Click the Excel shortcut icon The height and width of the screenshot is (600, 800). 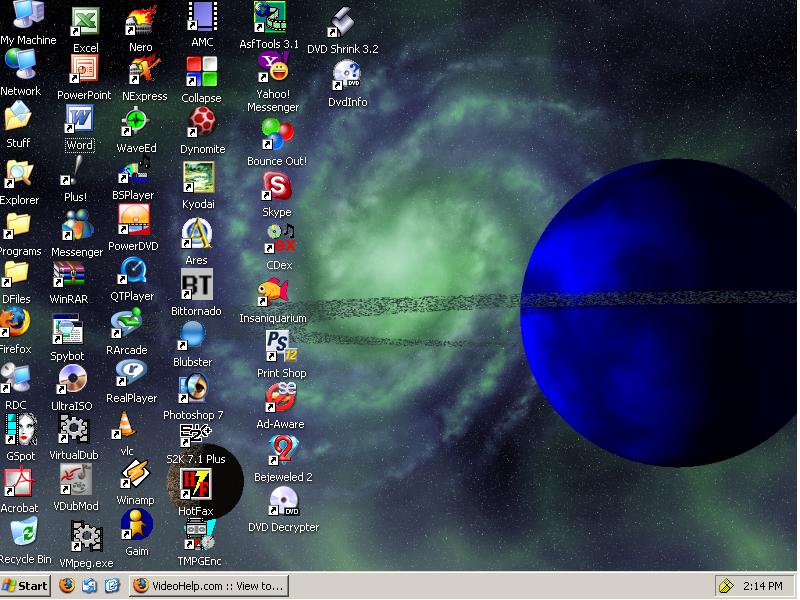pyautogui.click(x=85, y=22)
